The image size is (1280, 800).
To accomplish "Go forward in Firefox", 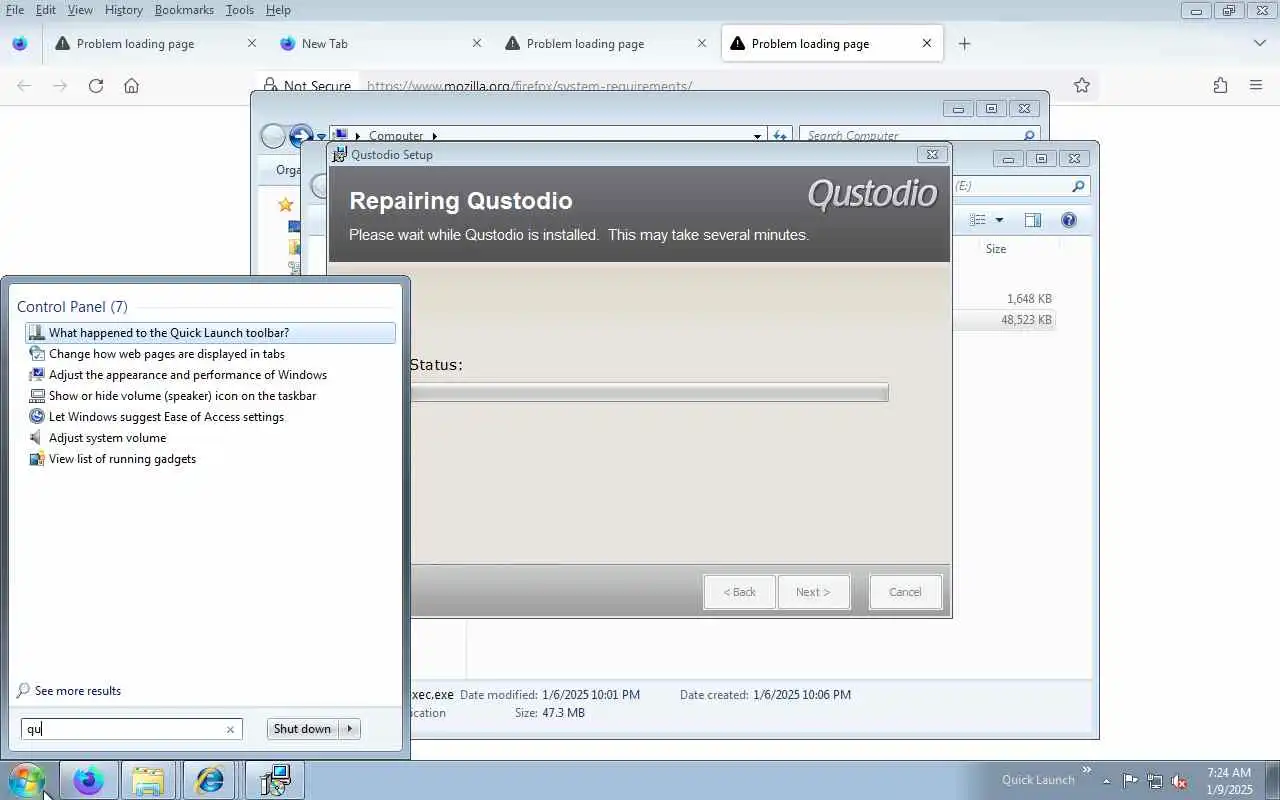I will (x=60, y=86).
